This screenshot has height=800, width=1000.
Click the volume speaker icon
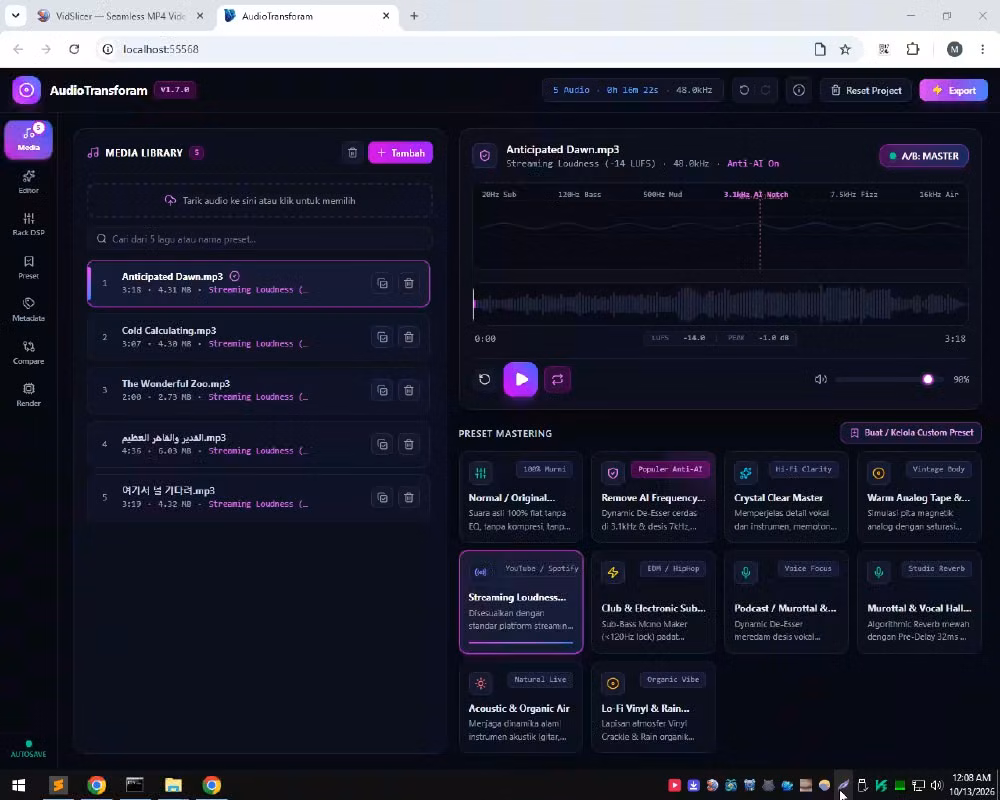(820, 379)
